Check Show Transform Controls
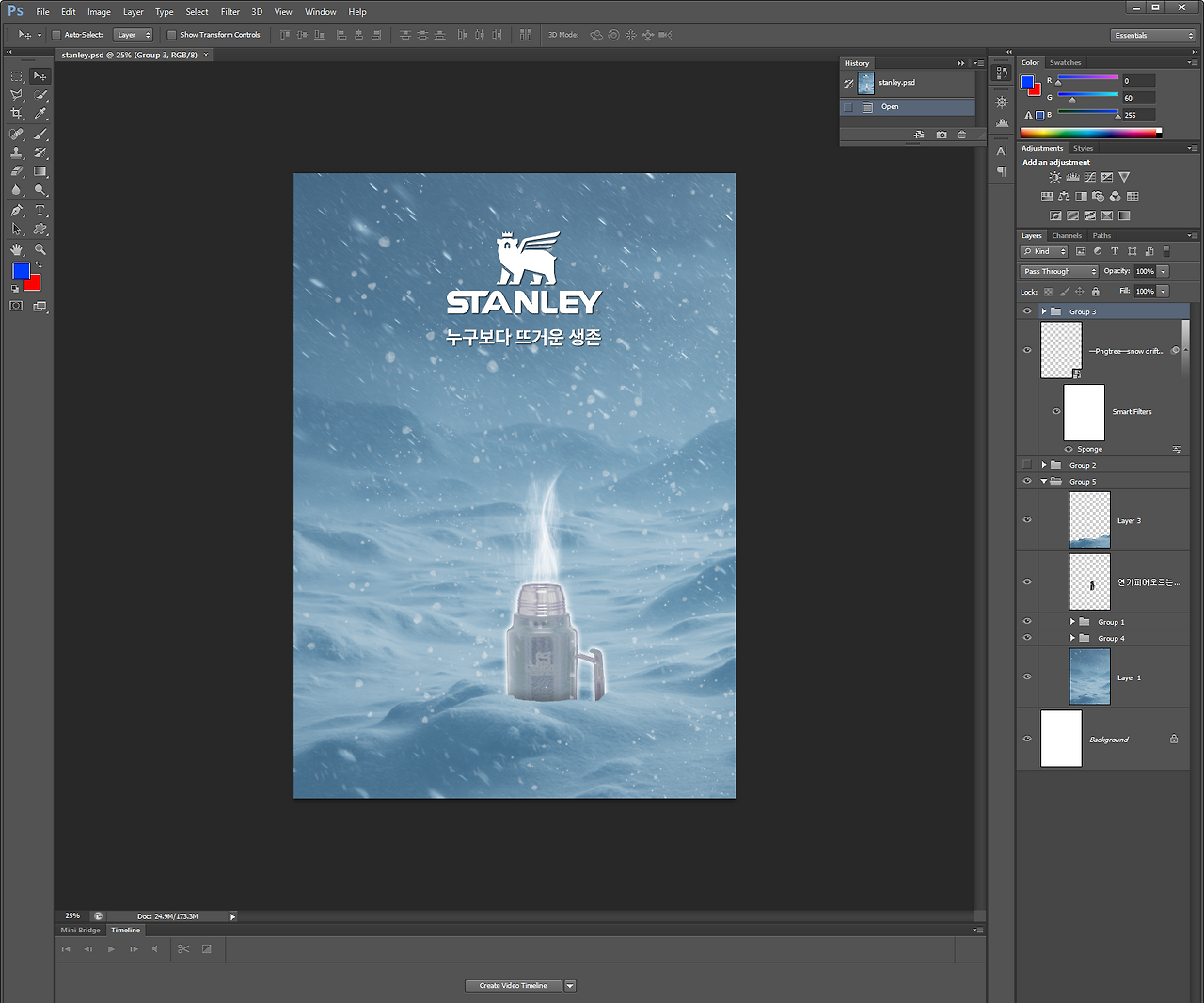Viewport: 1204px width, 1003px height. tap(171, 35)
